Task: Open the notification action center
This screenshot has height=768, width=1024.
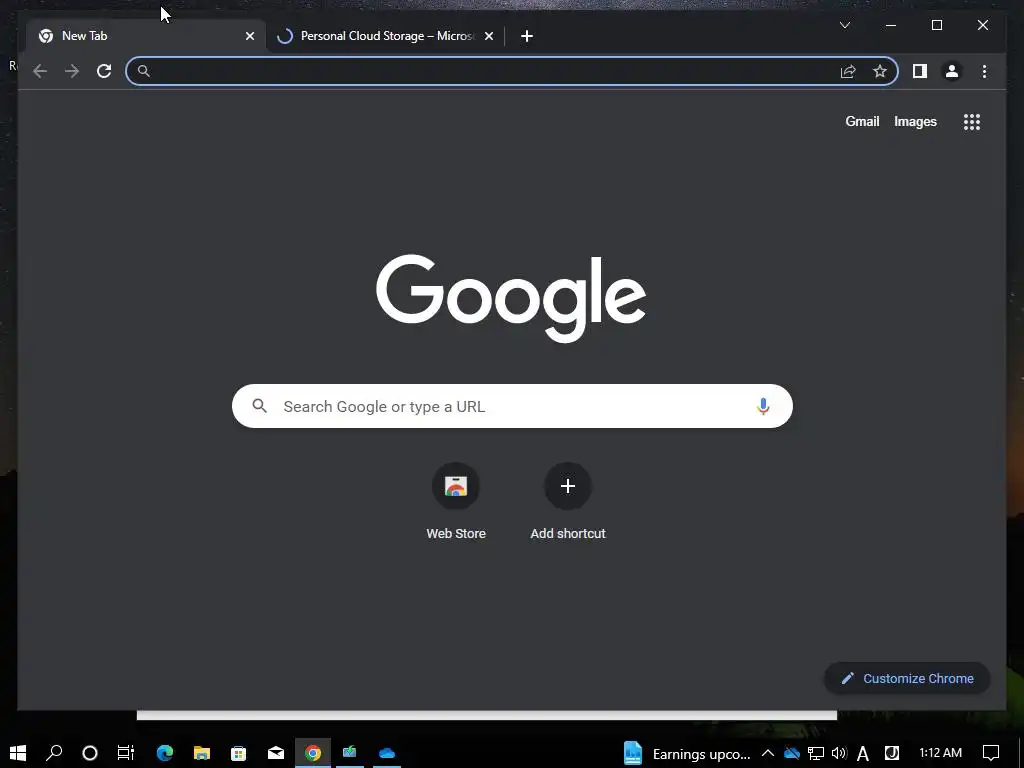Action: point(991,753)
